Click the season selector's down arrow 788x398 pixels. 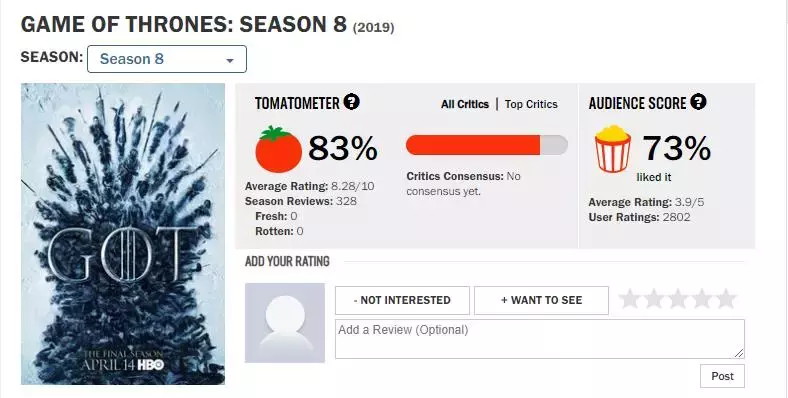pos(230,61)
